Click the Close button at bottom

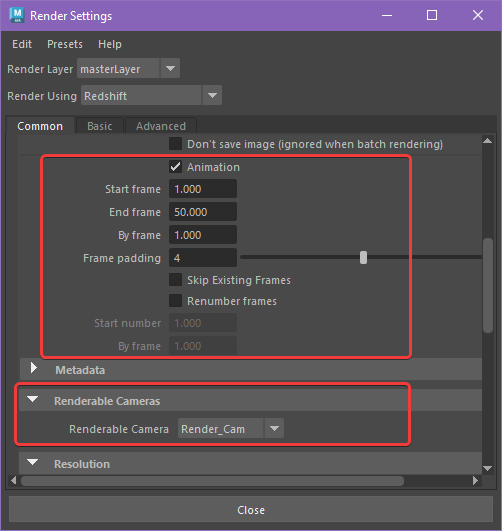pos(251,509)
